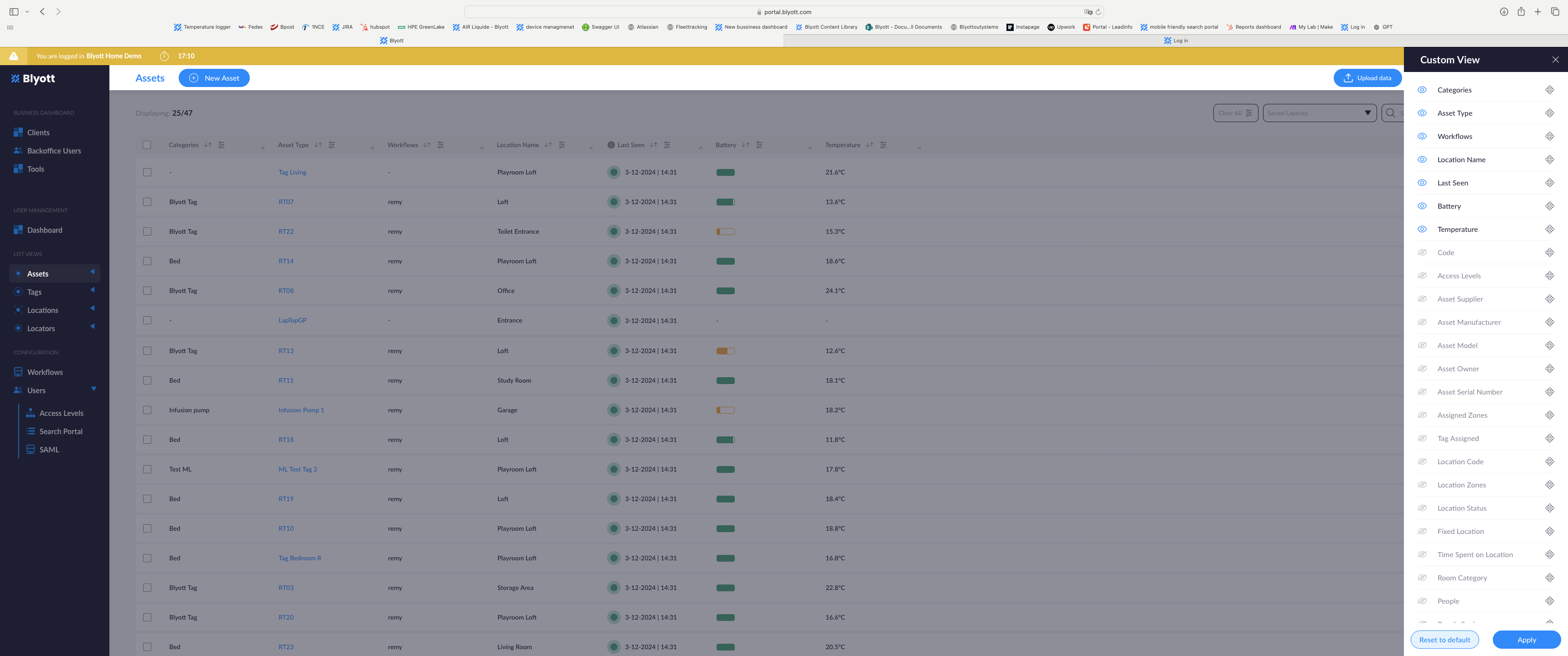The image size is (1568, 656).
Task: Open filter icon on Location Name column
Action: pyautogui.click(x=562, y=145)
